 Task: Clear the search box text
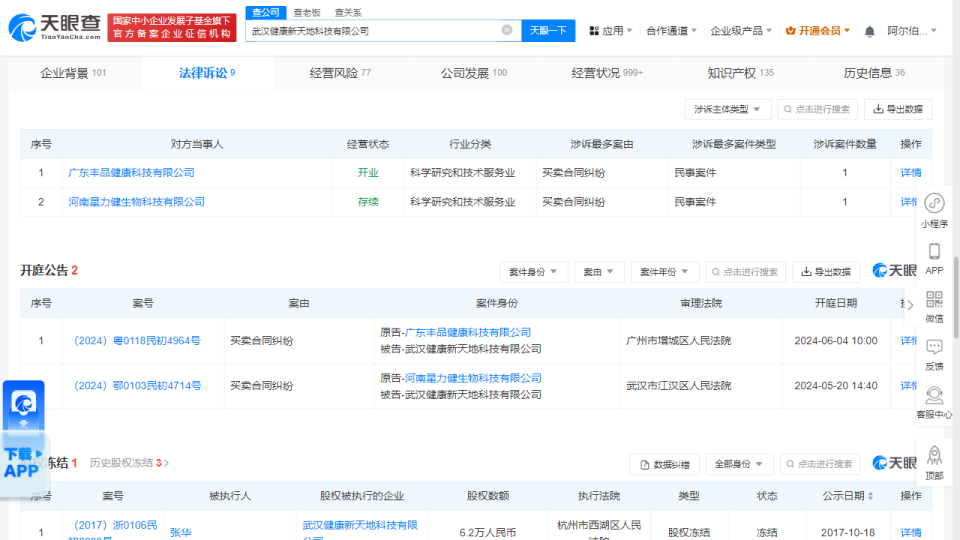(x=507, y=30)
